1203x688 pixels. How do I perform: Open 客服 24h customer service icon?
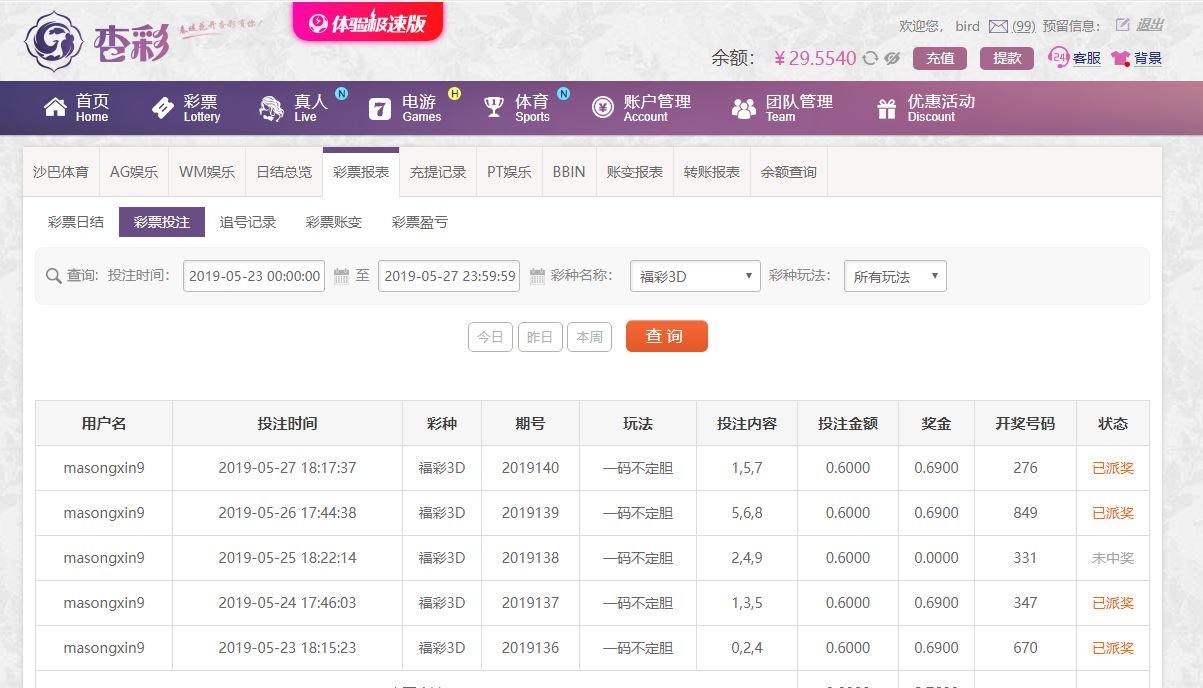click(x=1059, y=58)
